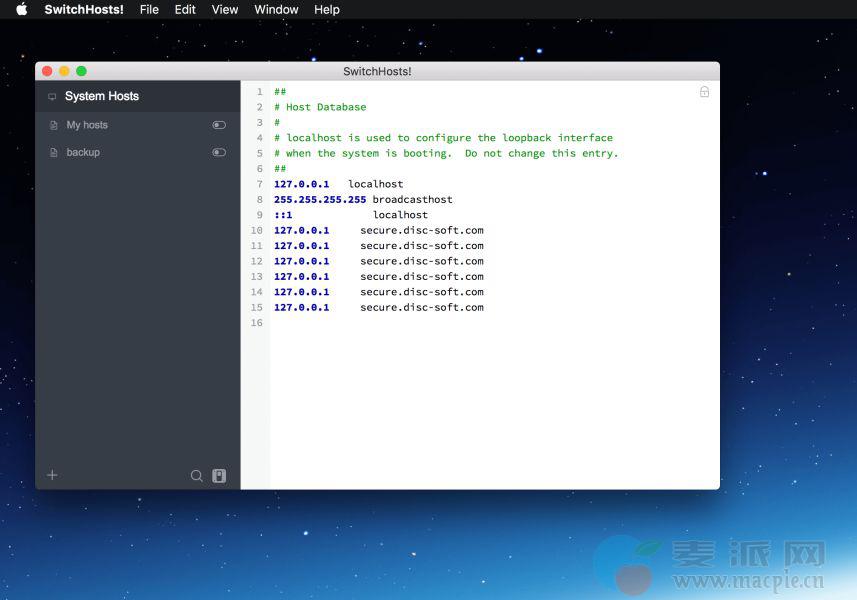
Task: Open the Help menu
Action: (x=327, y=9)
